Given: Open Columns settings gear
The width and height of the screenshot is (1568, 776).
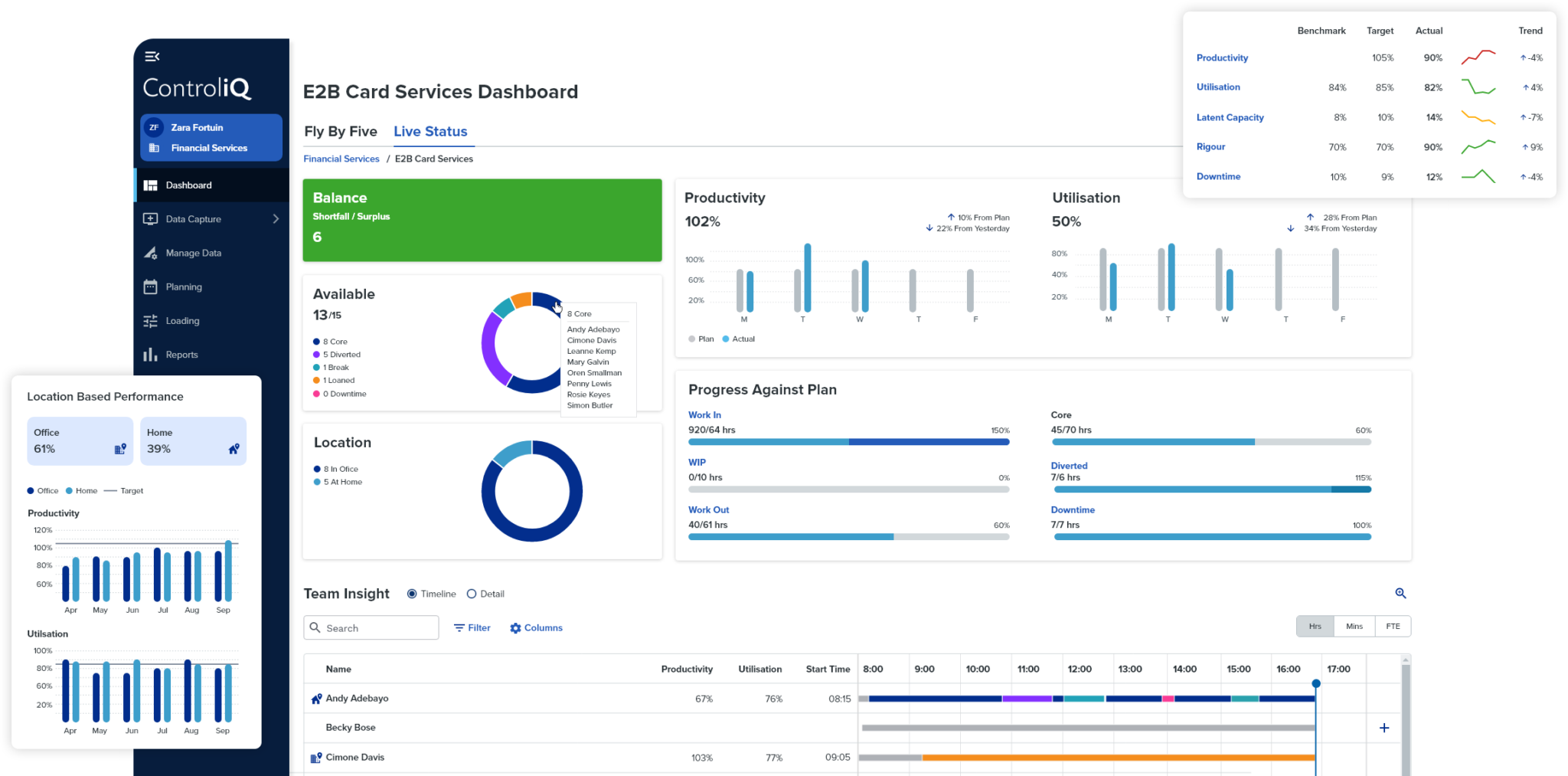Looking at the screenshot, I should (515, 628).
